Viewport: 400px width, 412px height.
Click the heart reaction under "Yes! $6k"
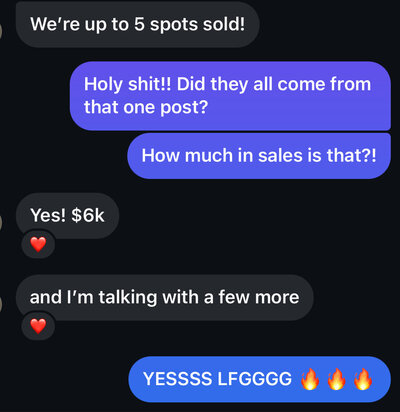(38, 244)
